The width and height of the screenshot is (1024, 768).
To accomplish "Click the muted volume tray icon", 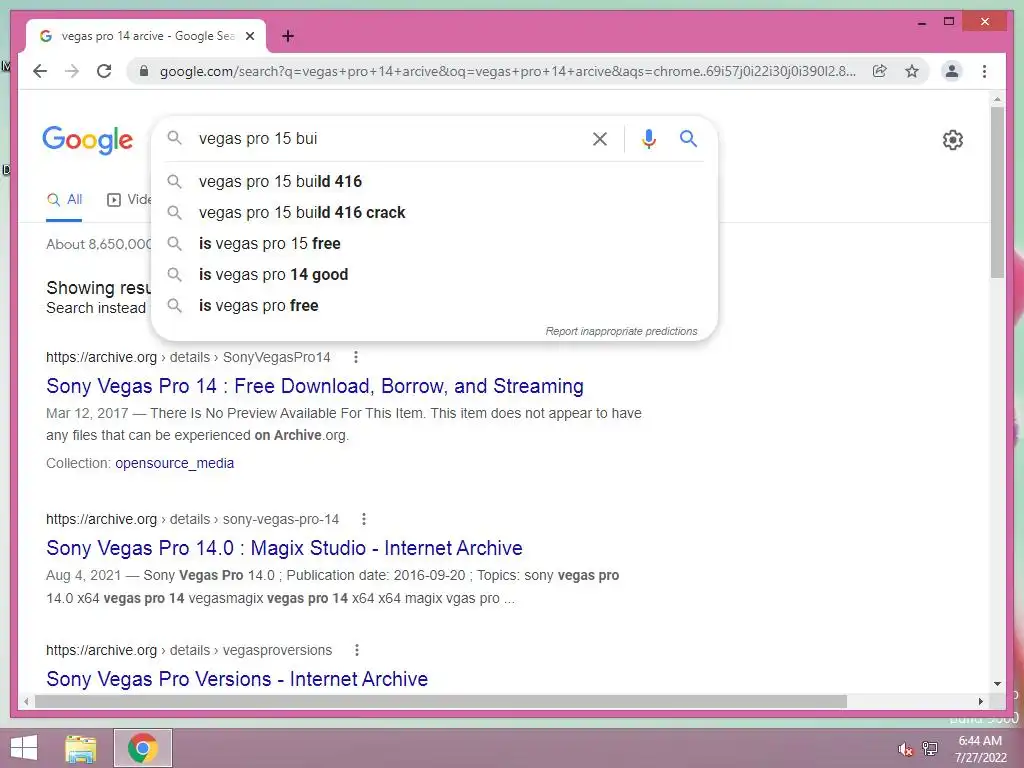I will (905, 749).
